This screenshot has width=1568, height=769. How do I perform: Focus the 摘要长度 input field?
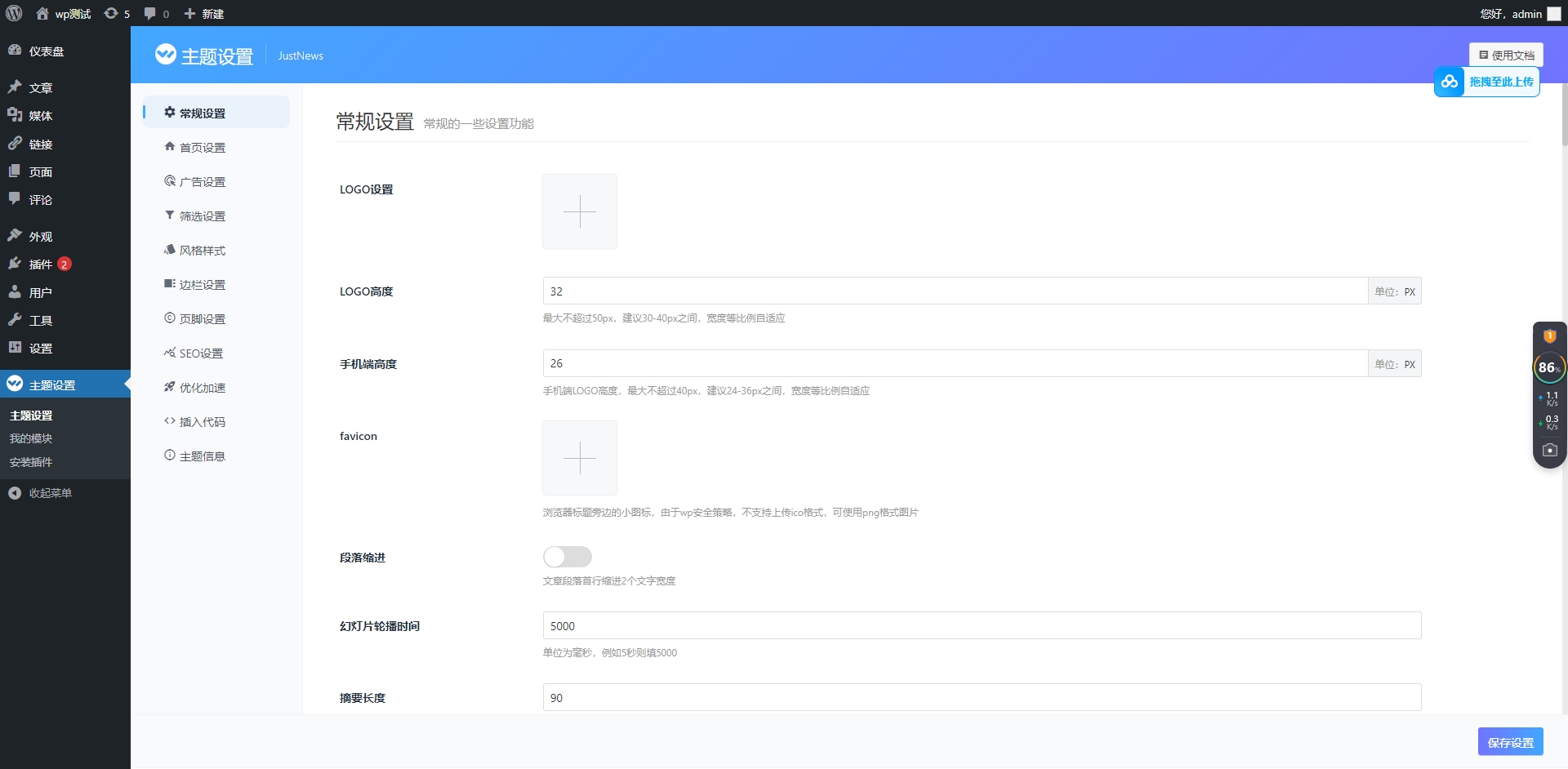[x=982, y=697]
